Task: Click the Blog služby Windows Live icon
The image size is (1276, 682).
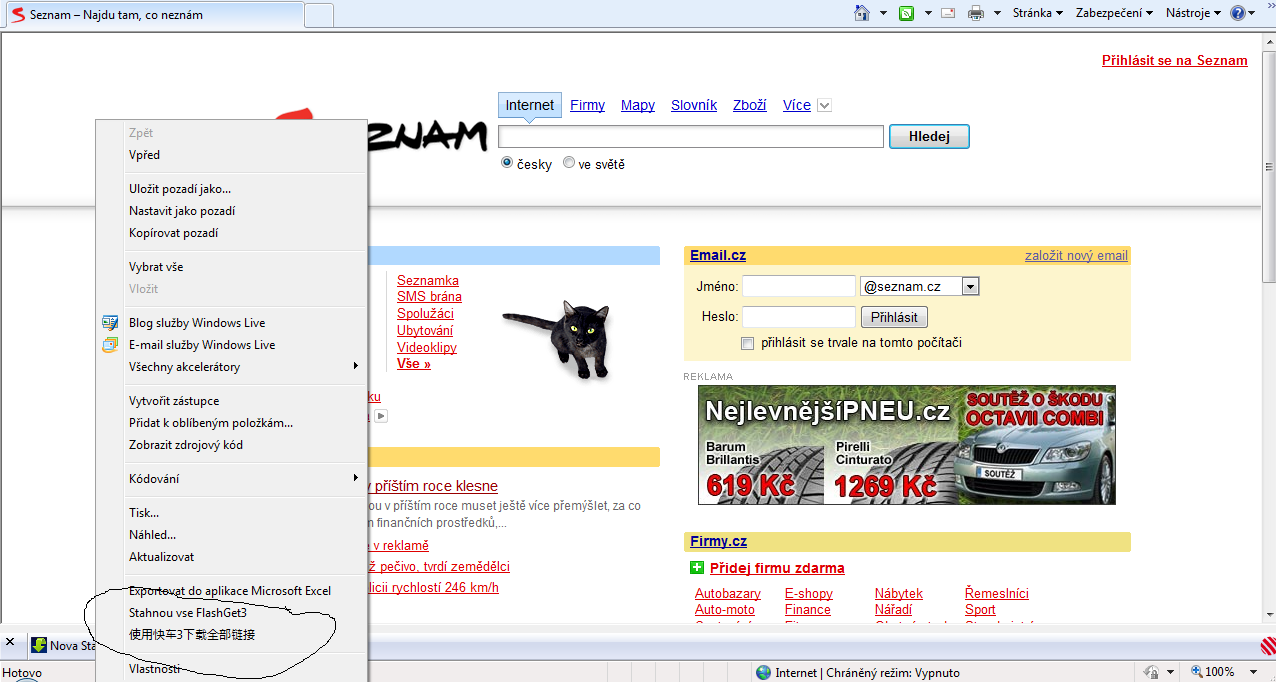Action: [x=110, y=323]
